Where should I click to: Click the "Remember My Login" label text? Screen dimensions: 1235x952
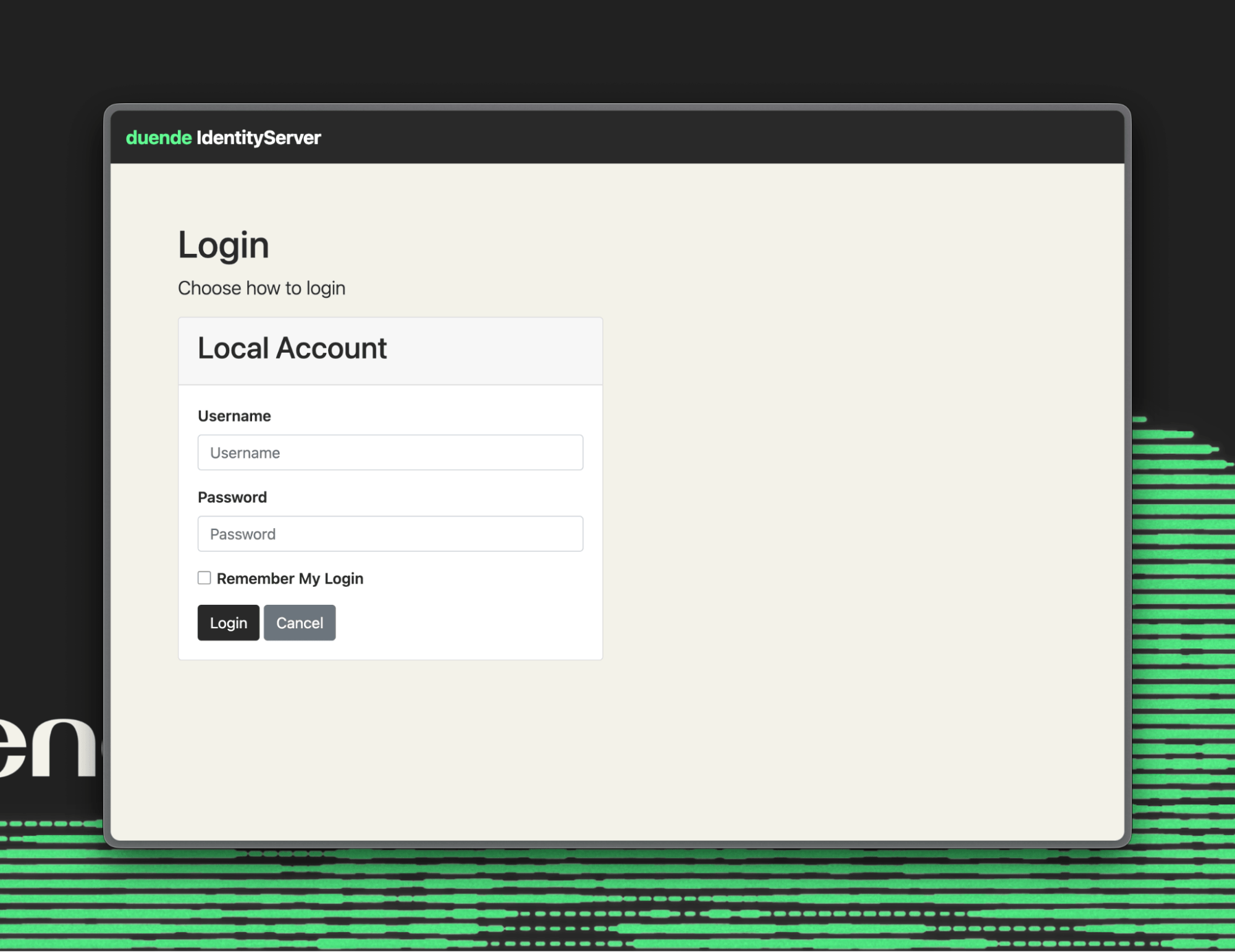click(290, 578)
